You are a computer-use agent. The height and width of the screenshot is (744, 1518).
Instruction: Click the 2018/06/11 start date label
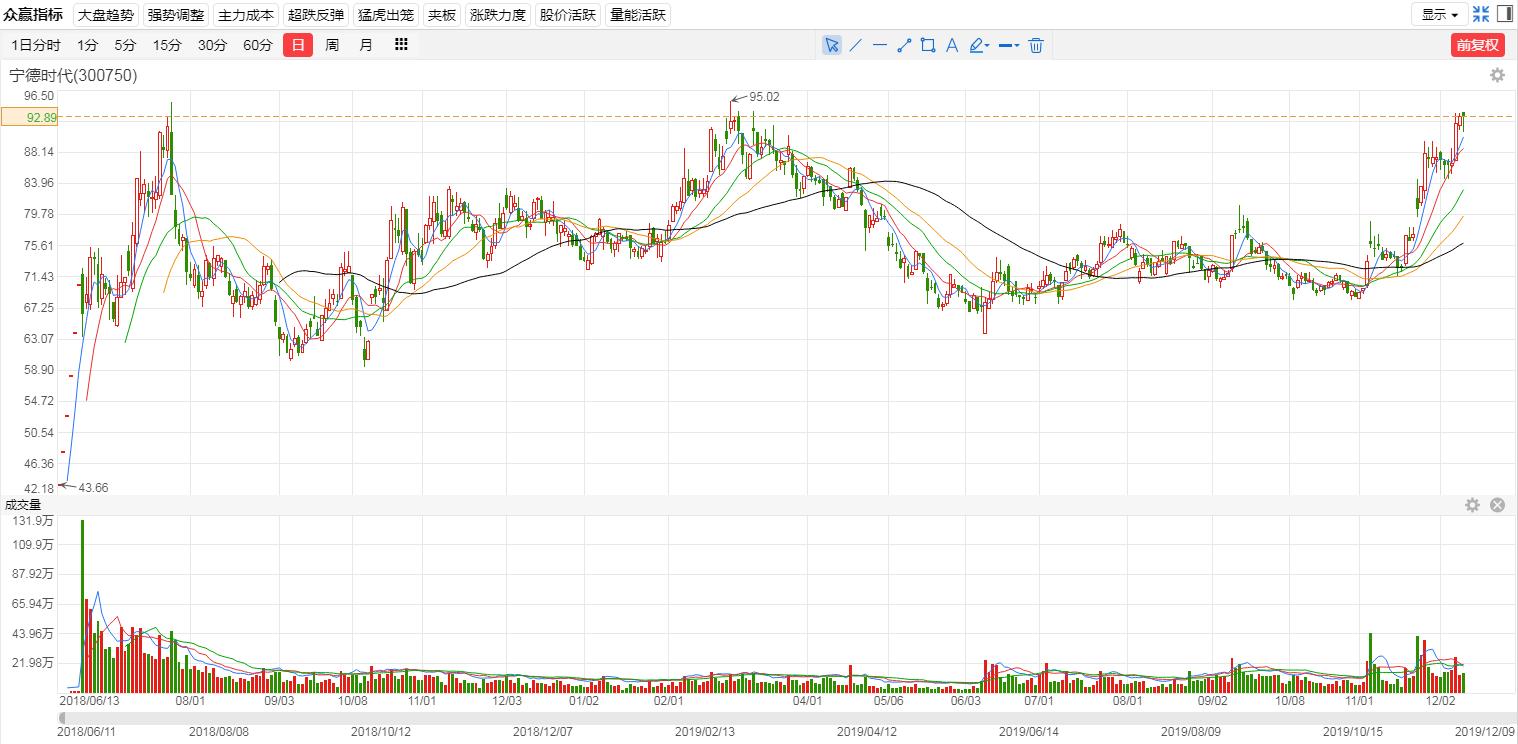[86, 731]
